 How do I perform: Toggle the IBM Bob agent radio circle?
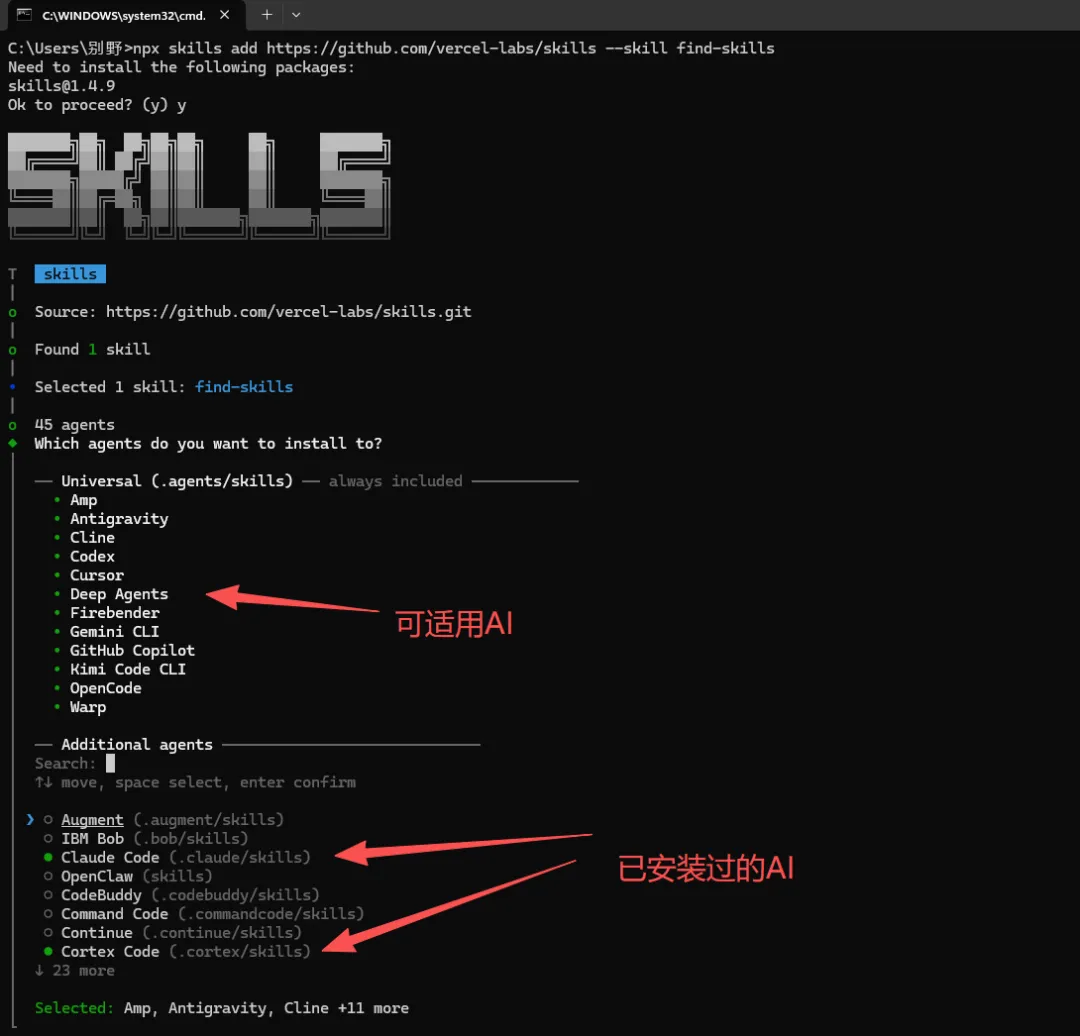click(x=48, y=838)
